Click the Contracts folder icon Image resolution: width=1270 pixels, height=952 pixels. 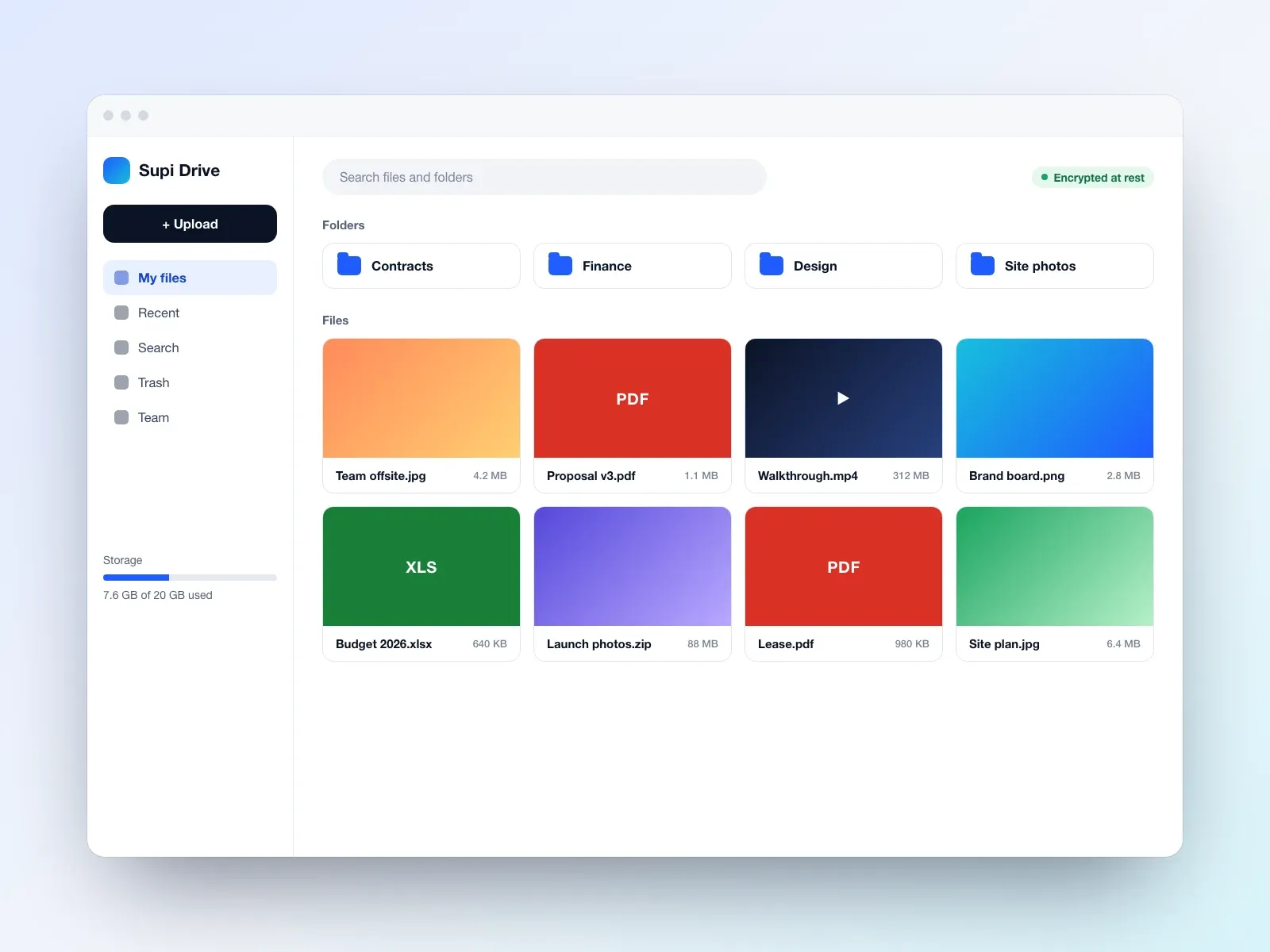349,264
